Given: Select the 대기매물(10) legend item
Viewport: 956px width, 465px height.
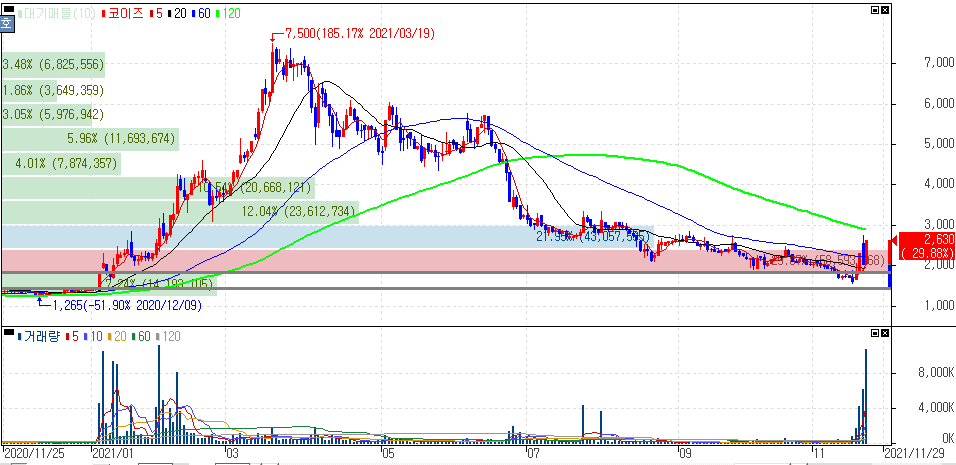Looking at the screenshot, I should tap(57, 13).
